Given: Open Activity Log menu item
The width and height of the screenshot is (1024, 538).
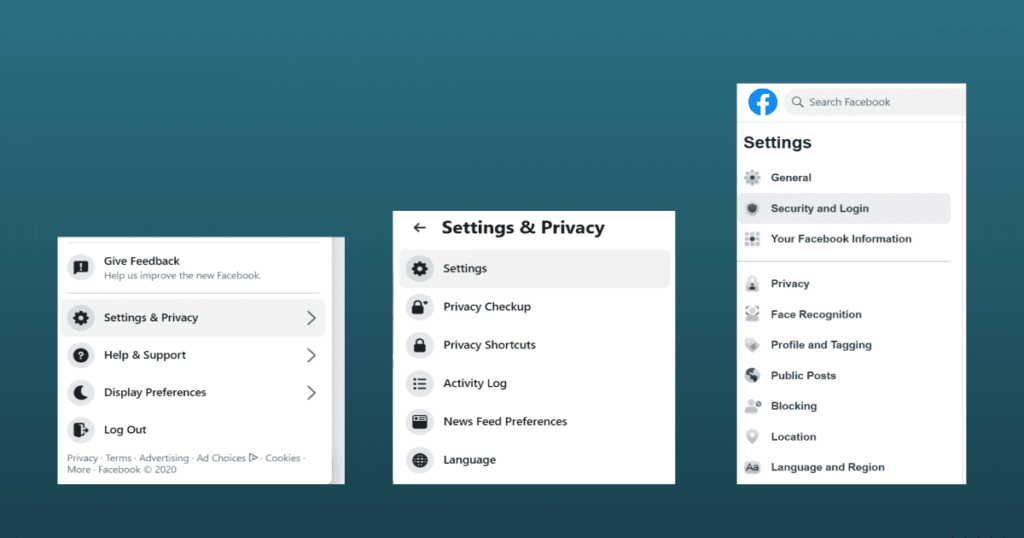Looking at the screenshot, I should (x=535, y=383).
